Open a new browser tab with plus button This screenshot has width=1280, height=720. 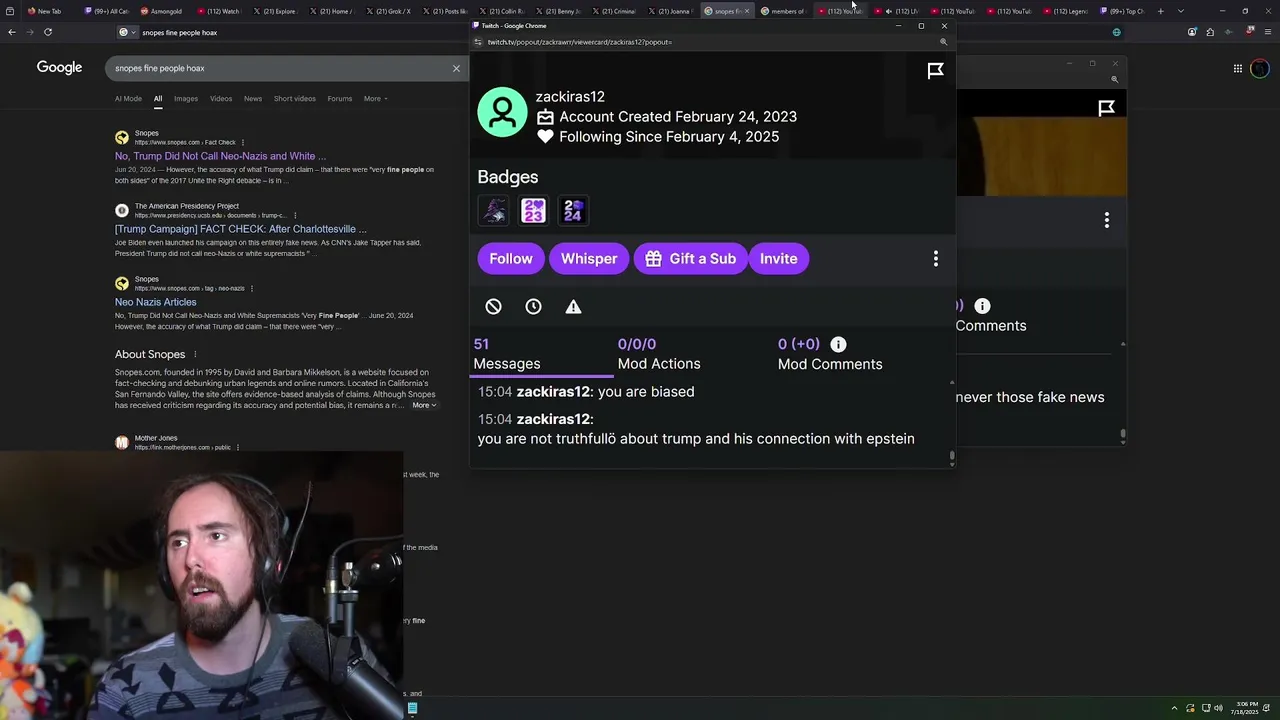1160,11
